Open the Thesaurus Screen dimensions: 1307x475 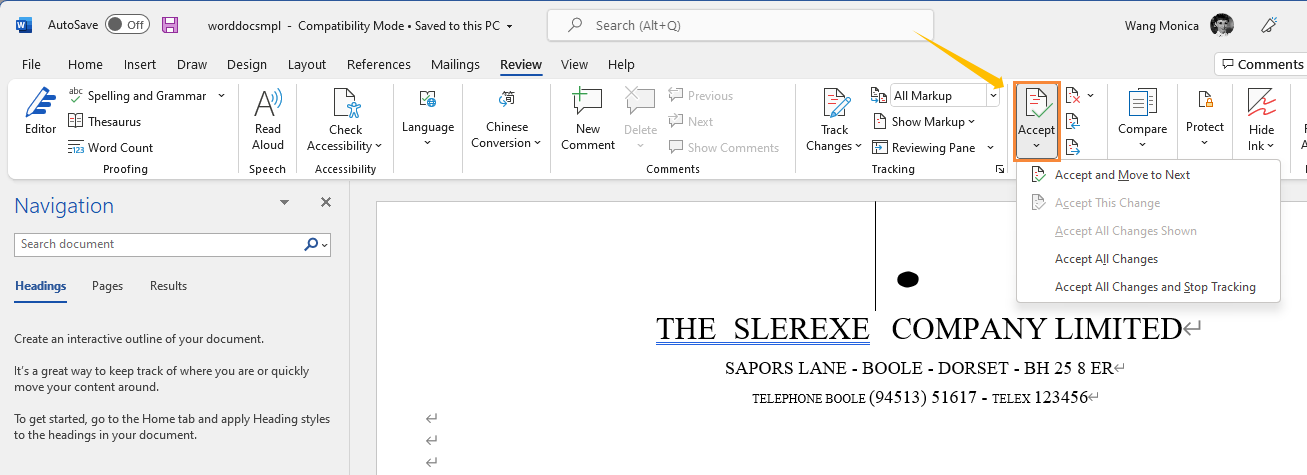coord(104,122)
